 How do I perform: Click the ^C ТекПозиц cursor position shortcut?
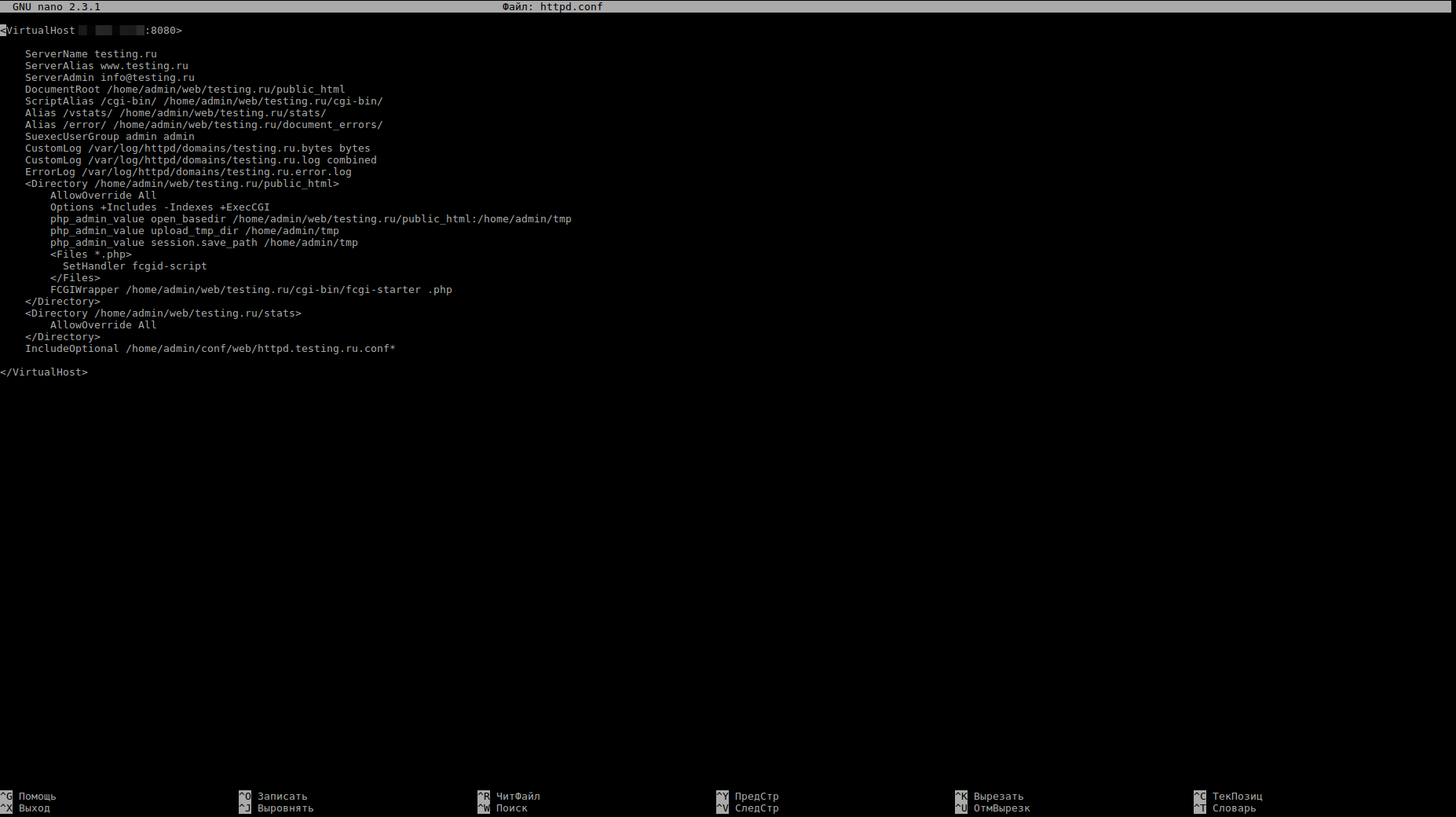[1228, 796]
